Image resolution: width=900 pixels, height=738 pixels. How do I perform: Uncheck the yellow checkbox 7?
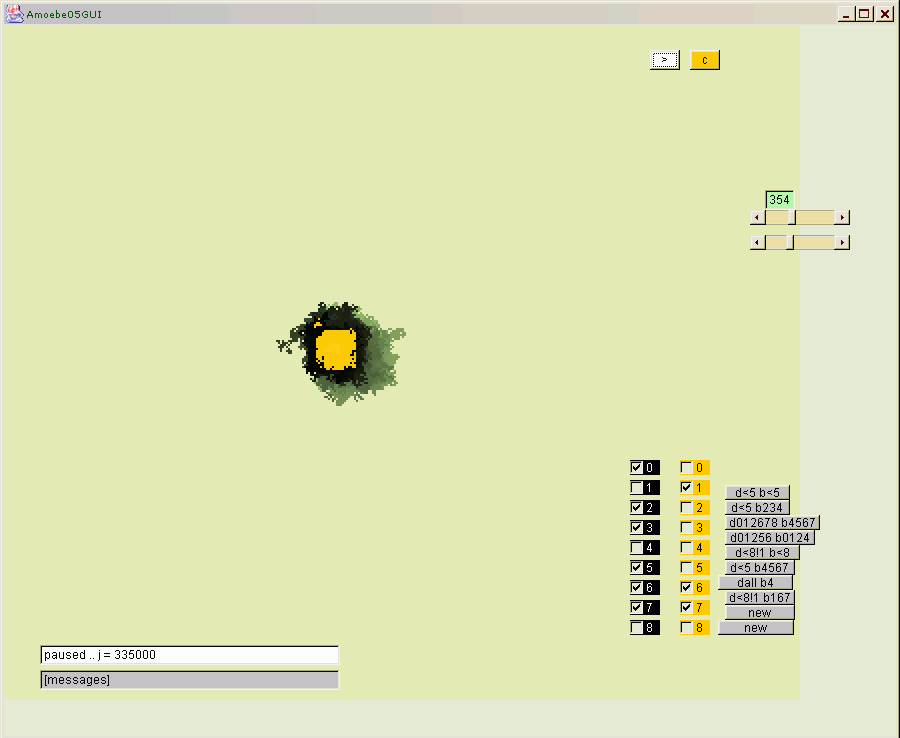coord(686,607)
